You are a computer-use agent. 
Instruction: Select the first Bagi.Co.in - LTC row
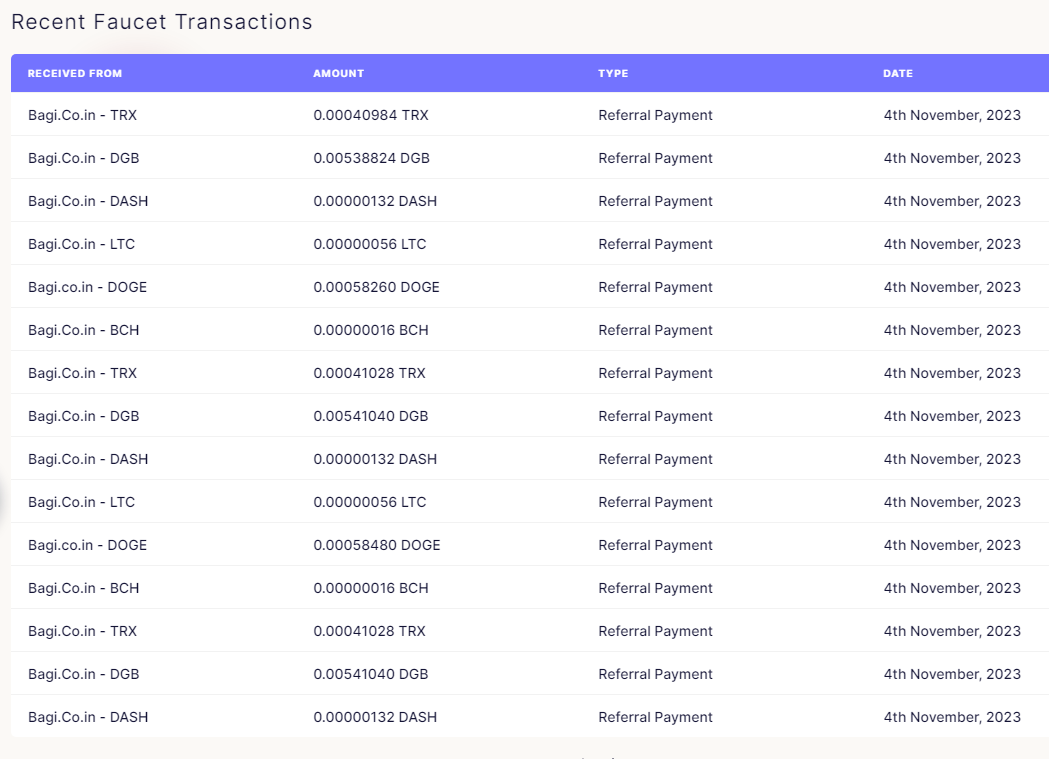click(x=530, y=244)
